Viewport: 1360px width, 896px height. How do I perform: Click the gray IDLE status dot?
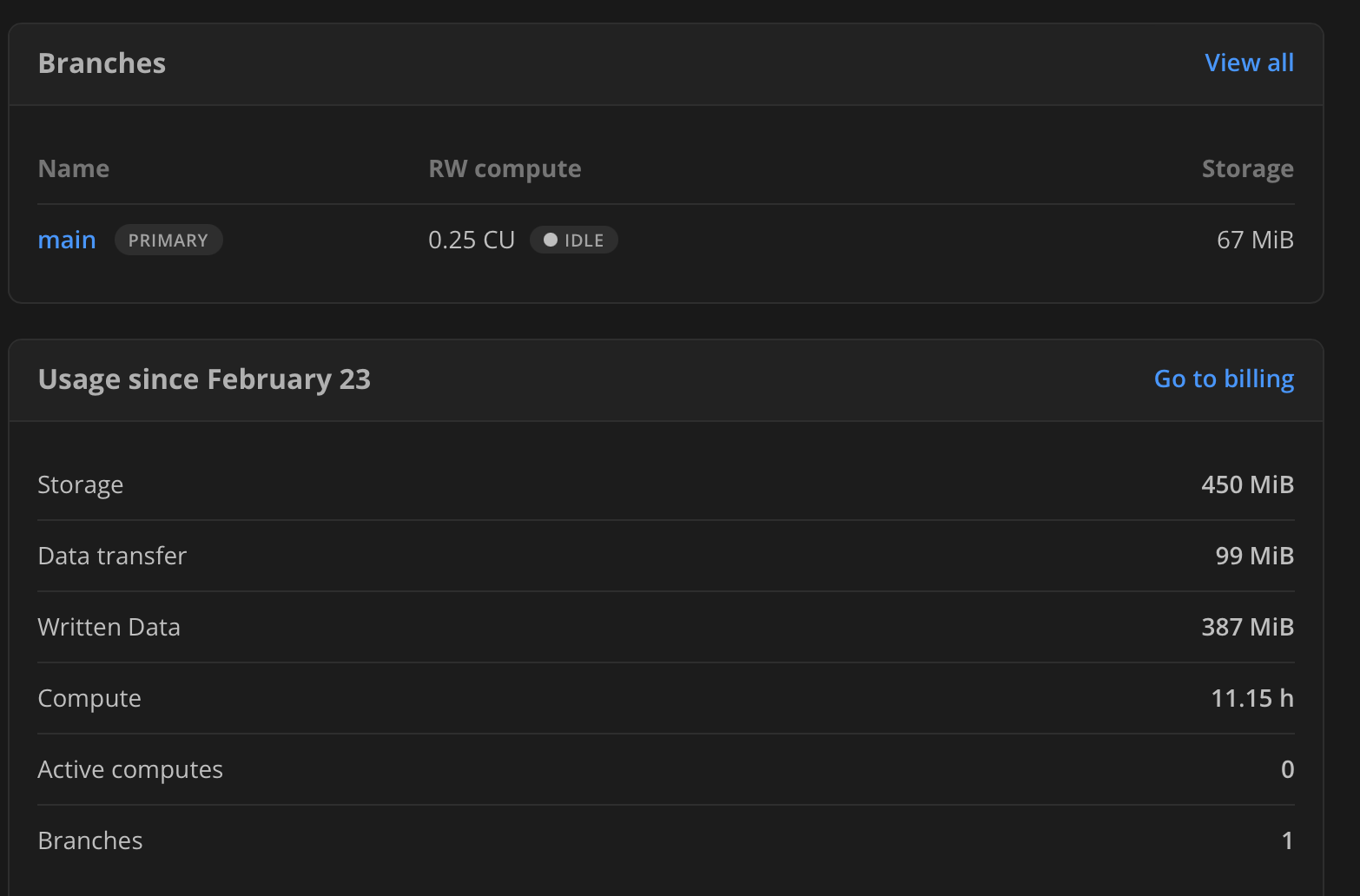coord(551,240)
